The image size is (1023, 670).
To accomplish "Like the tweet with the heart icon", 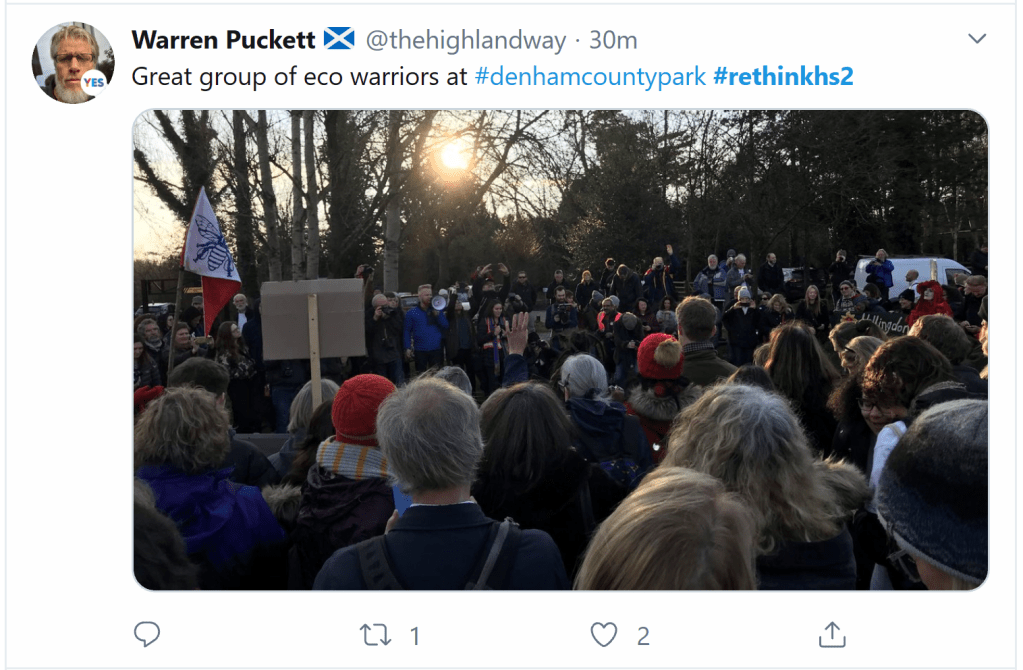I will pyautogui.click(x=603, y=635).
